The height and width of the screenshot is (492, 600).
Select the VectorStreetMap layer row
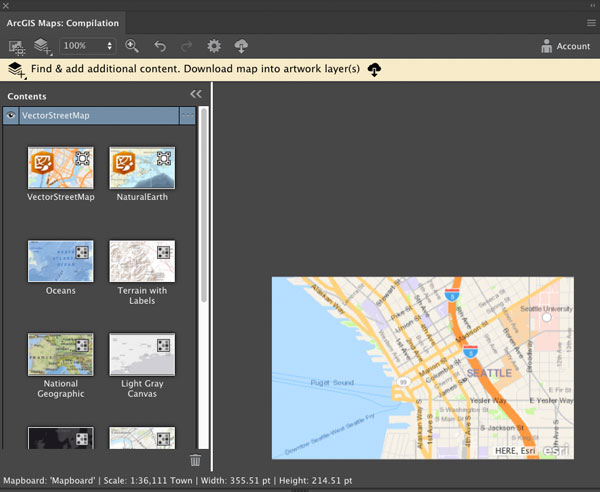coord(99,115)
